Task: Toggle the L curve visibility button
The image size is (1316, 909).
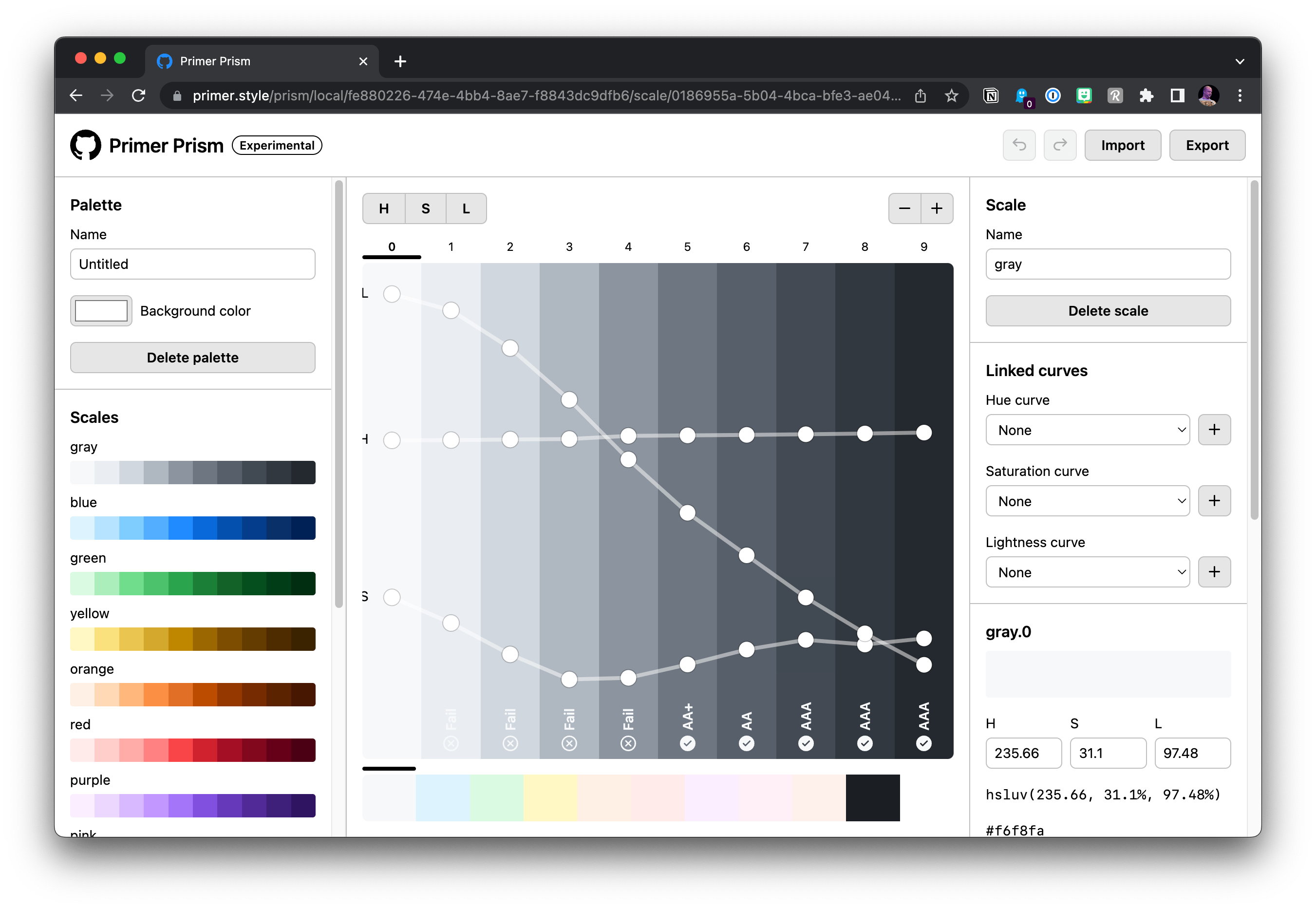Action: click(x=467, y=208)
